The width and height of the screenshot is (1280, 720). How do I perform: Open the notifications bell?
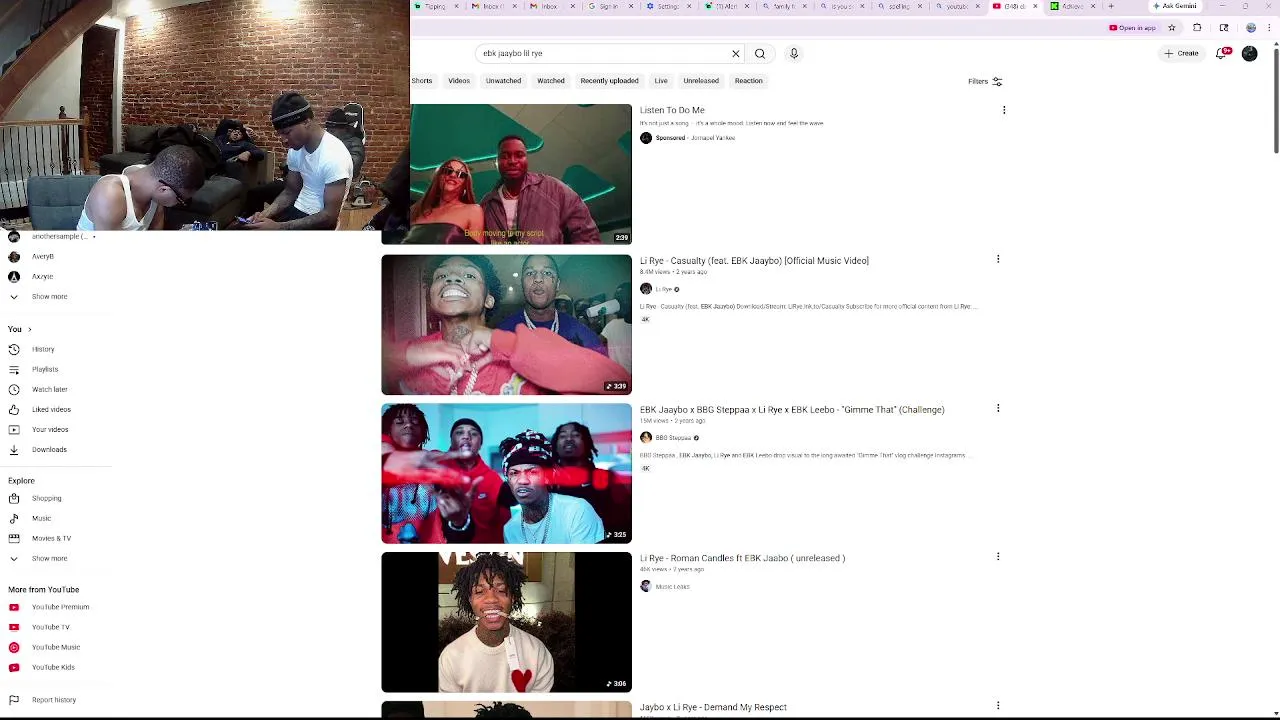(1221, 53)
